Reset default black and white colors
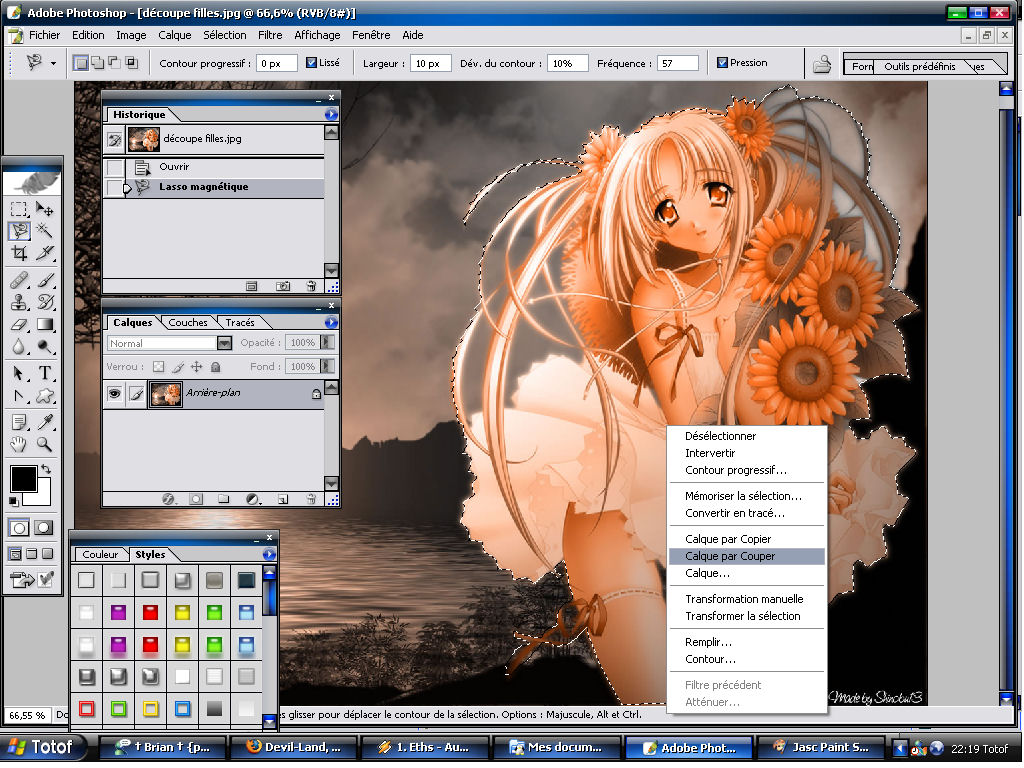 point(14,501)
